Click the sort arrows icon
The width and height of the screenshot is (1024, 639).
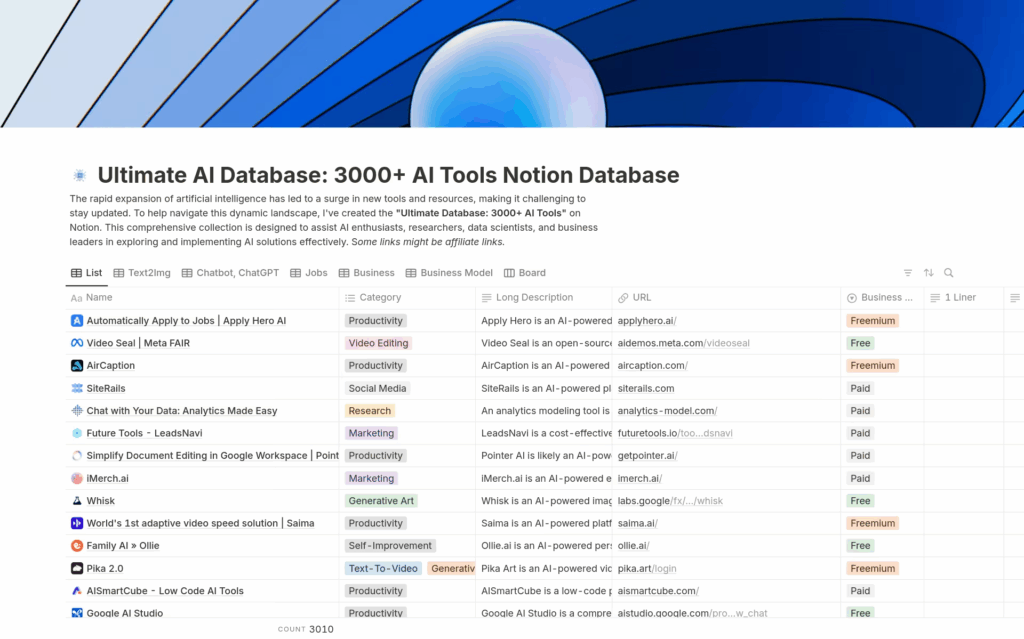pyautogui.click(x=928, y=273)
